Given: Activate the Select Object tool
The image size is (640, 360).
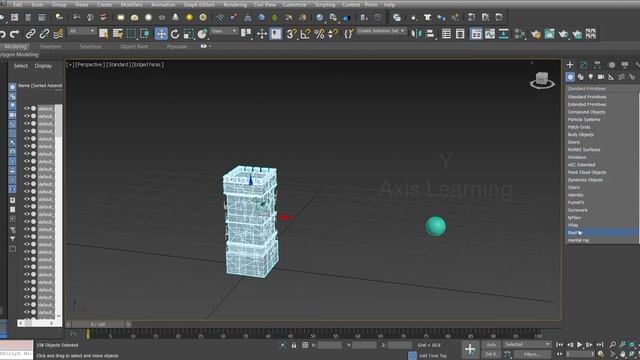Looking at the screenshot, I should 104,34.
